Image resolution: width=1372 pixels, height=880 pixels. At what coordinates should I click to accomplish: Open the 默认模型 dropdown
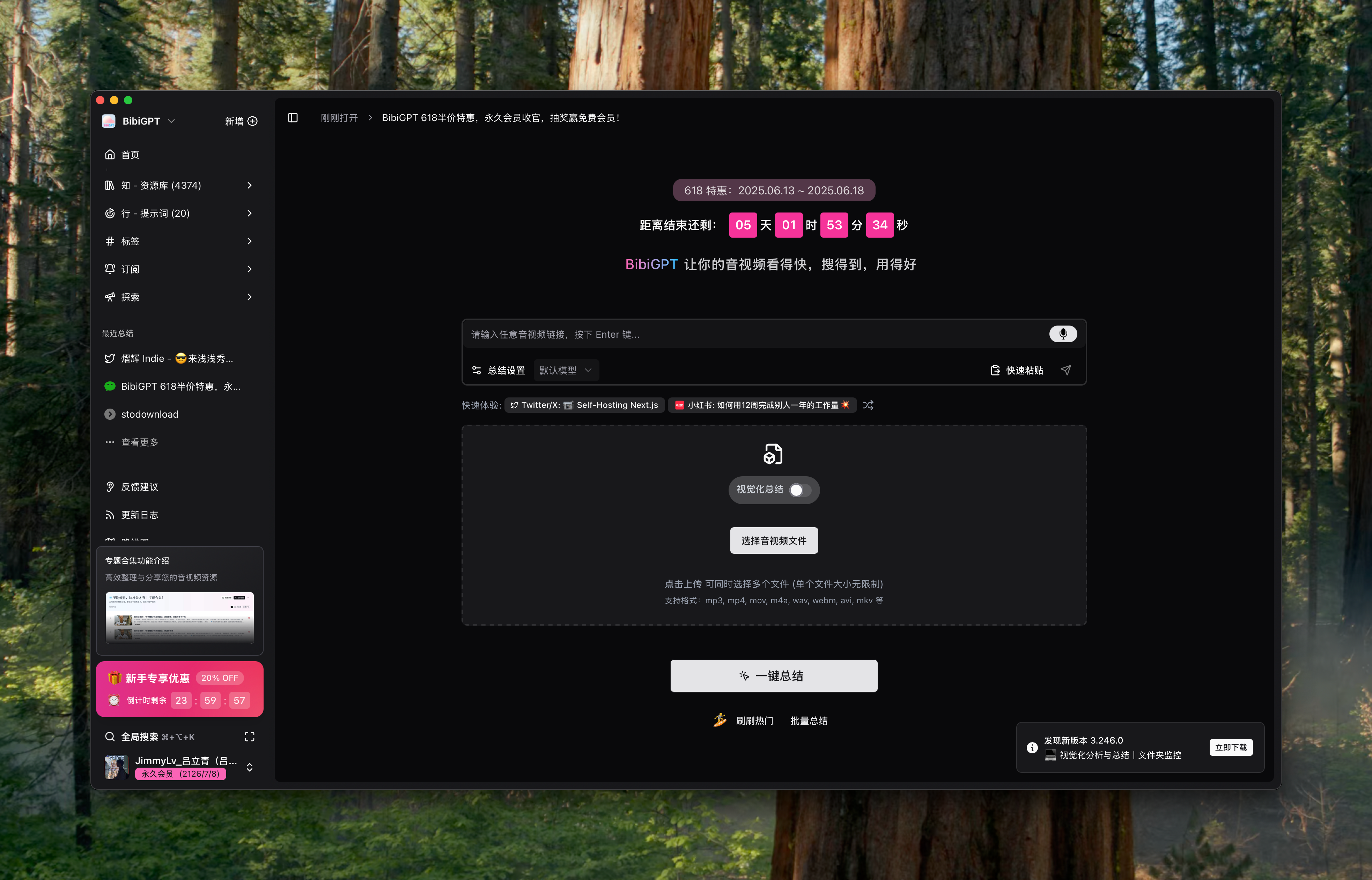pos(566,370)
